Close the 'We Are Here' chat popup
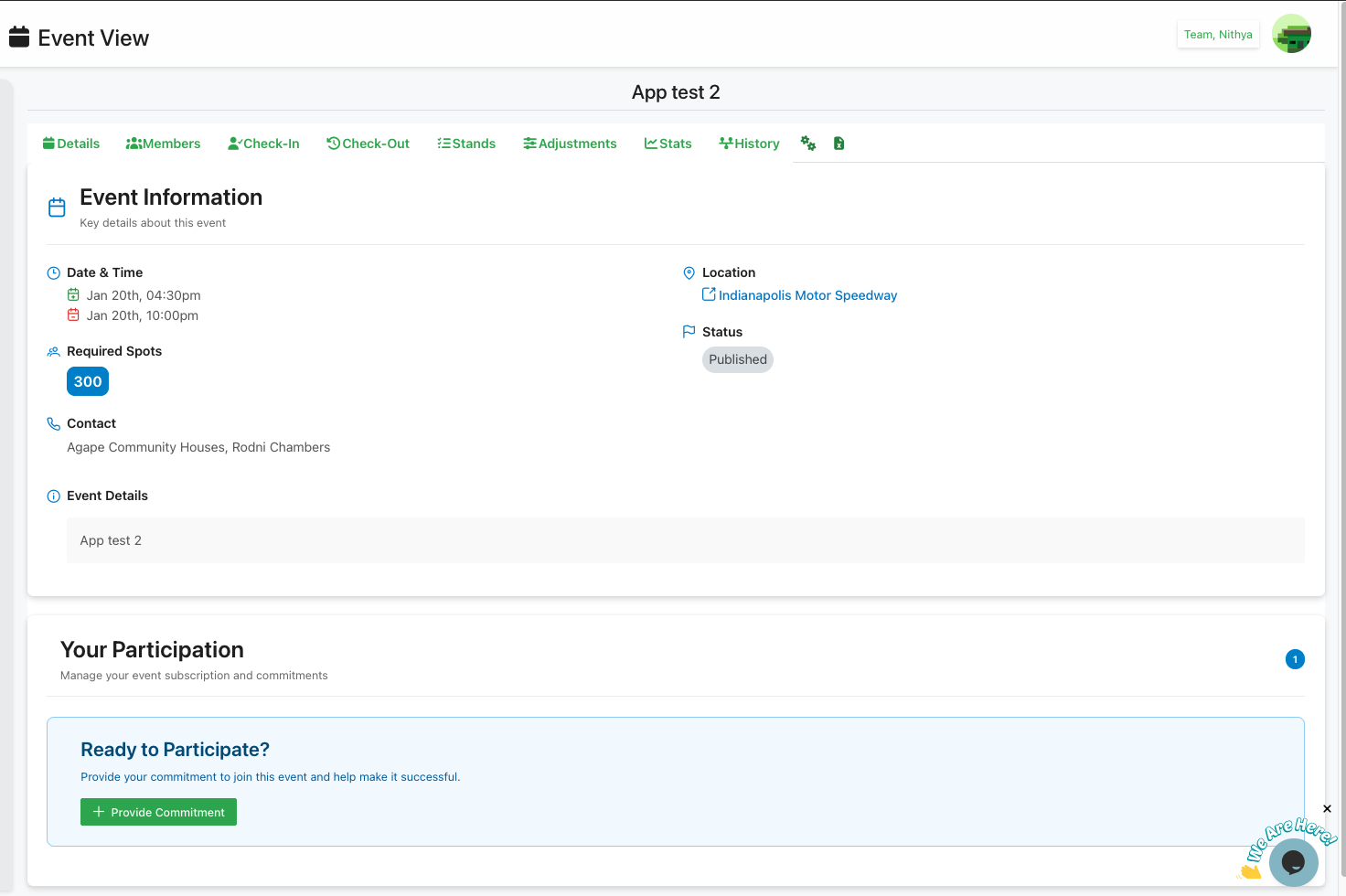 (1327, 809)
